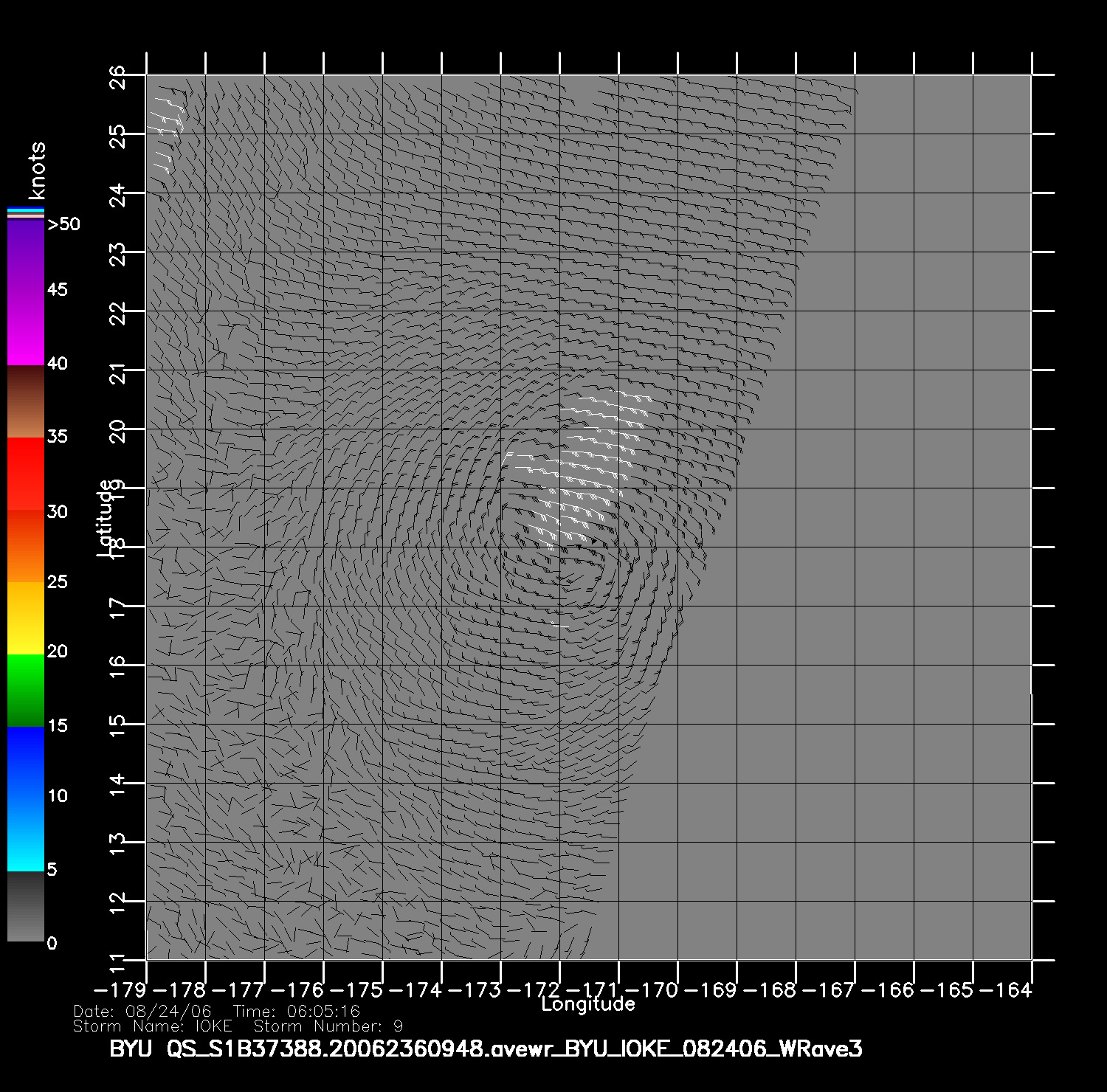The width and height of the screenshot is (1107, 1092).
Task: Click the "Longitude" axis title
Action: 587,1004
